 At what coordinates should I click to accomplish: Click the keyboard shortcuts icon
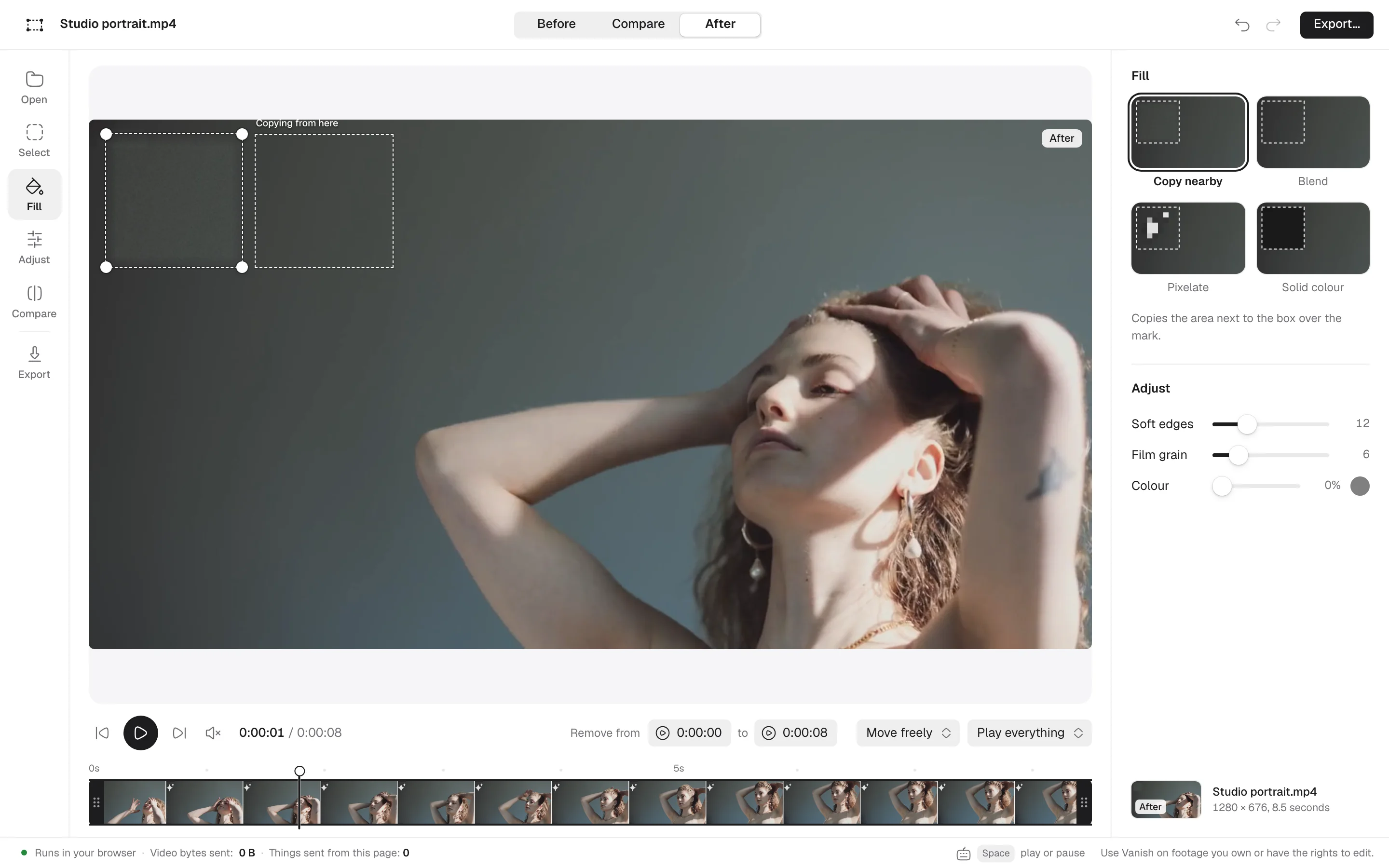(x=964, y=854)
